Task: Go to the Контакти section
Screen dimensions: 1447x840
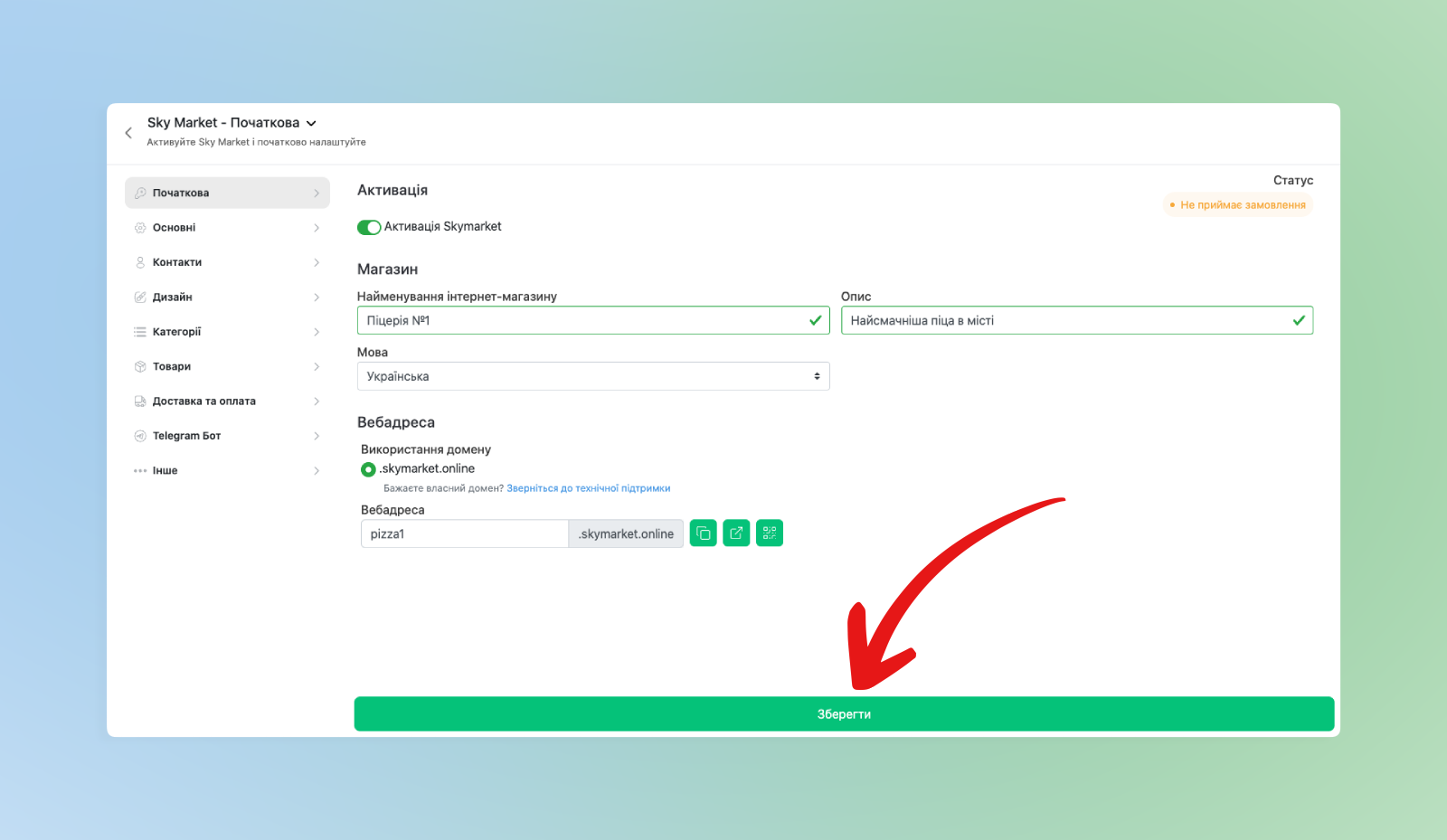Action: pos(177,262)
